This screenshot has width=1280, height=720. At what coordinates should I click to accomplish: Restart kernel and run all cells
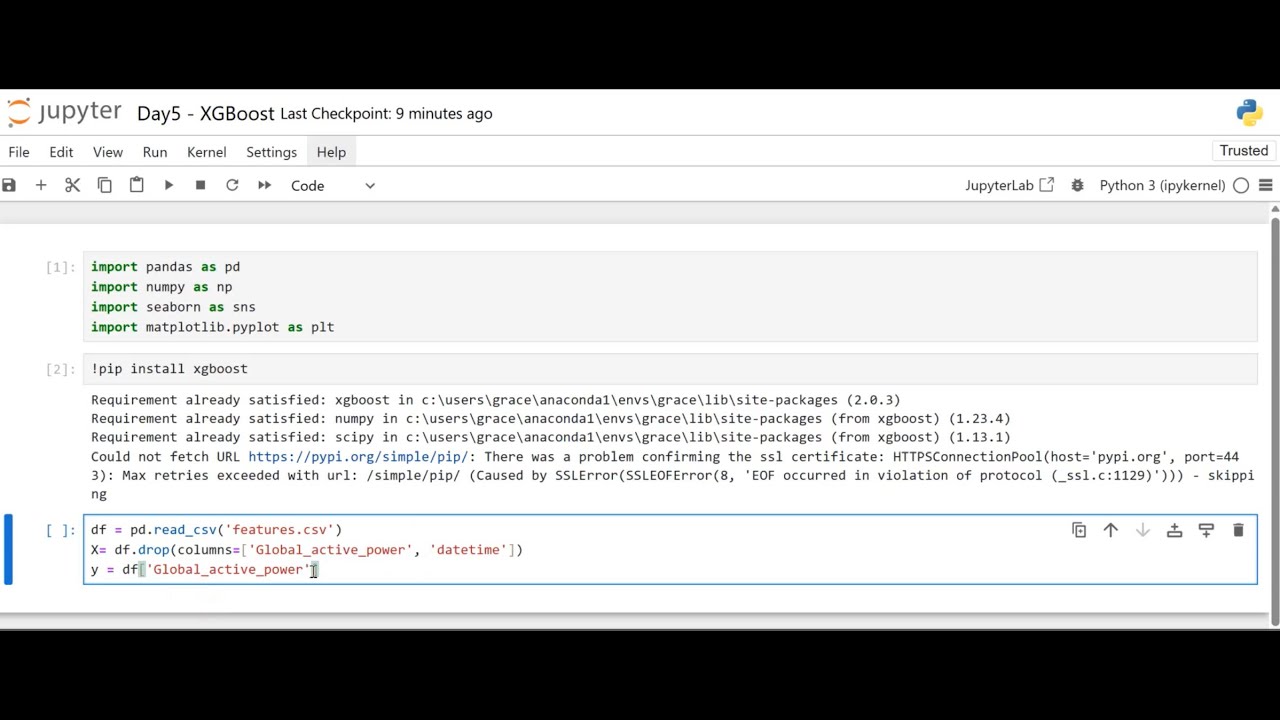tap(264, 185)
